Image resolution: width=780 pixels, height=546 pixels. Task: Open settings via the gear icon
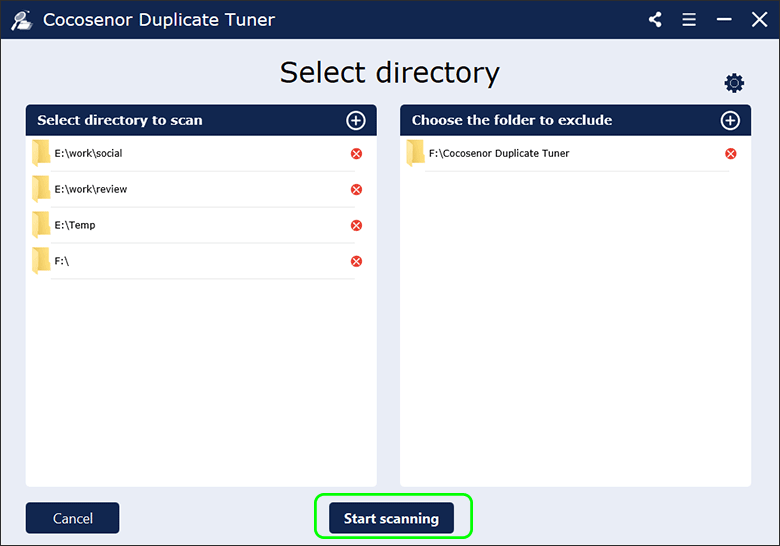pos(734,83)
